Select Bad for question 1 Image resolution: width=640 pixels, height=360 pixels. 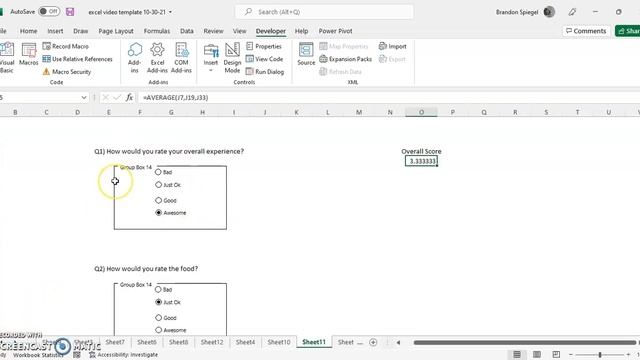coord(158,172)
